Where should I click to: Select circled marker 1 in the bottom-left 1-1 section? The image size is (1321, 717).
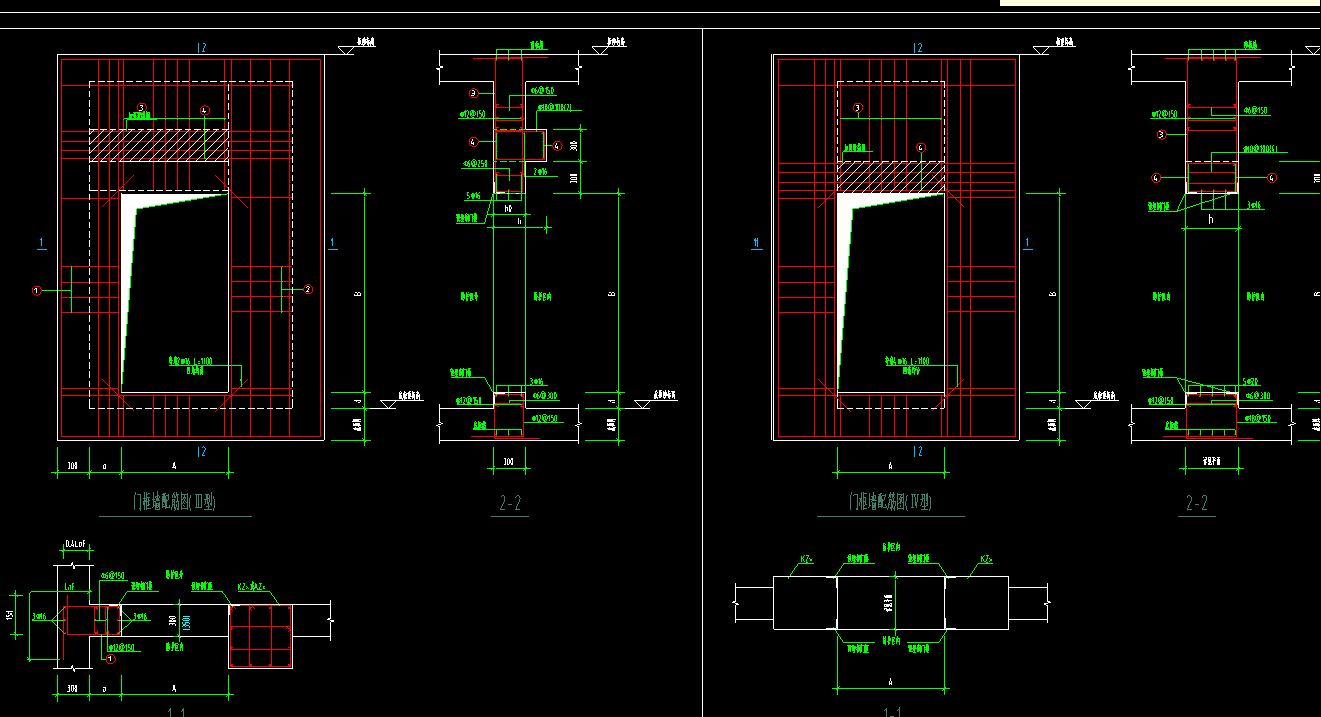pyautogui.click(x=110, y=659)
